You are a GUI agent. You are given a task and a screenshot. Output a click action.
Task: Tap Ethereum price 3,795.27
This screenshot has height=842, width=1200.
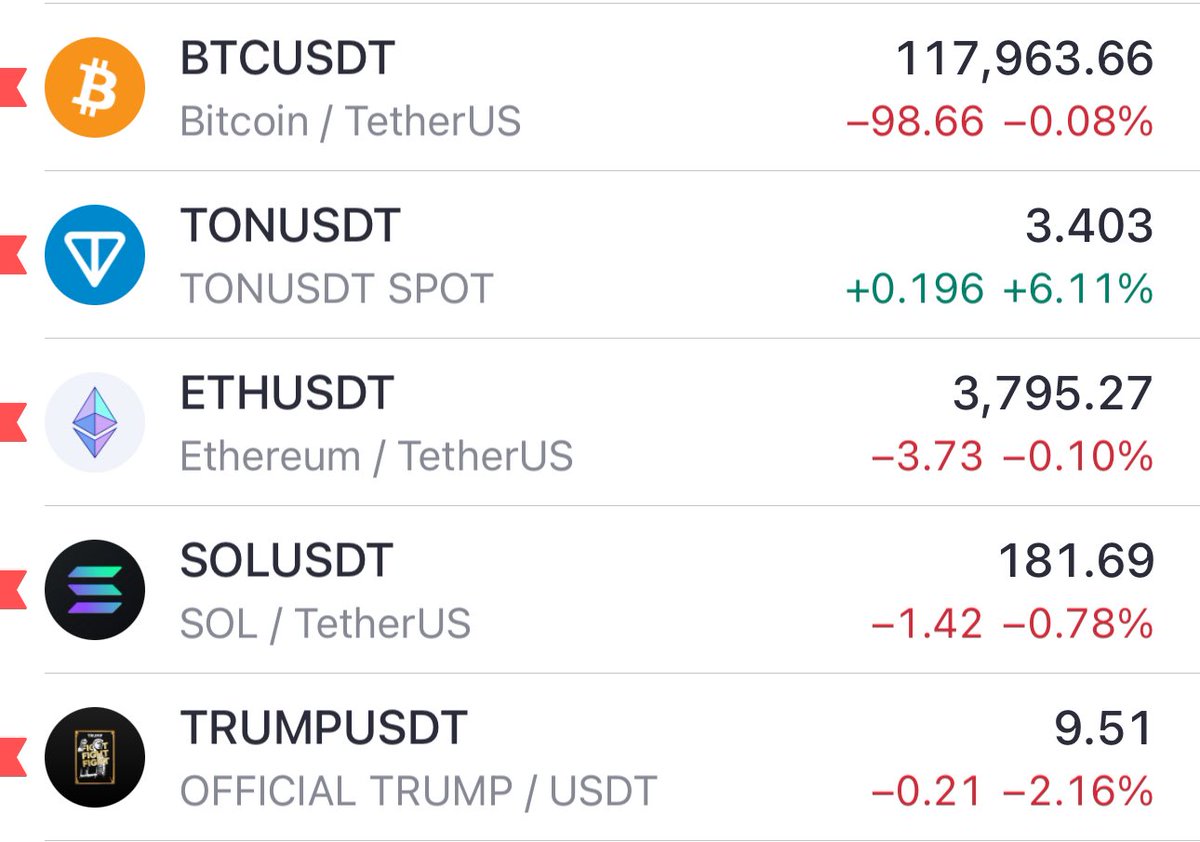(1053, 395)
